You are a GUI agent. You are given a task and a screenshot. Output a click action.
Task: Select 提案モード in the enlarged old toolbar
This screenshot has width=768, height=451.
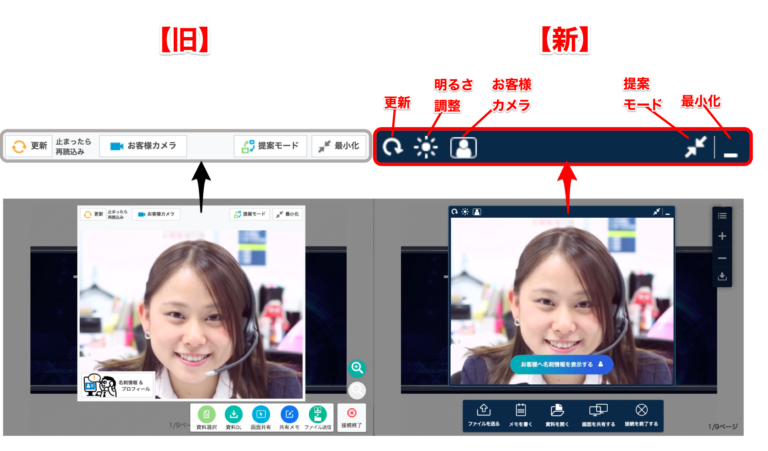pos(270,146)
